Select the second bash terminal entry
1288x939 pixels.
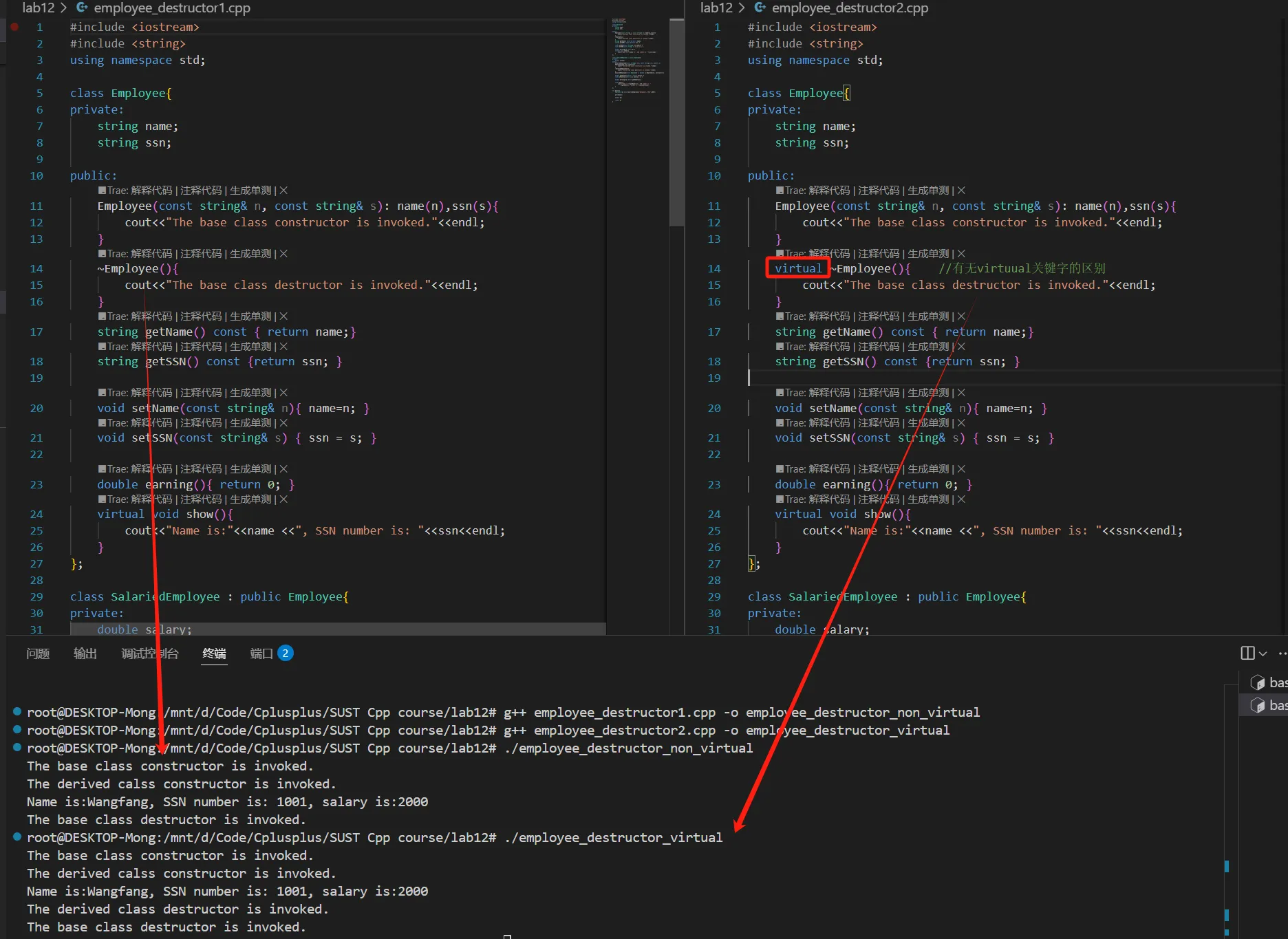[x=1266, y=705]
